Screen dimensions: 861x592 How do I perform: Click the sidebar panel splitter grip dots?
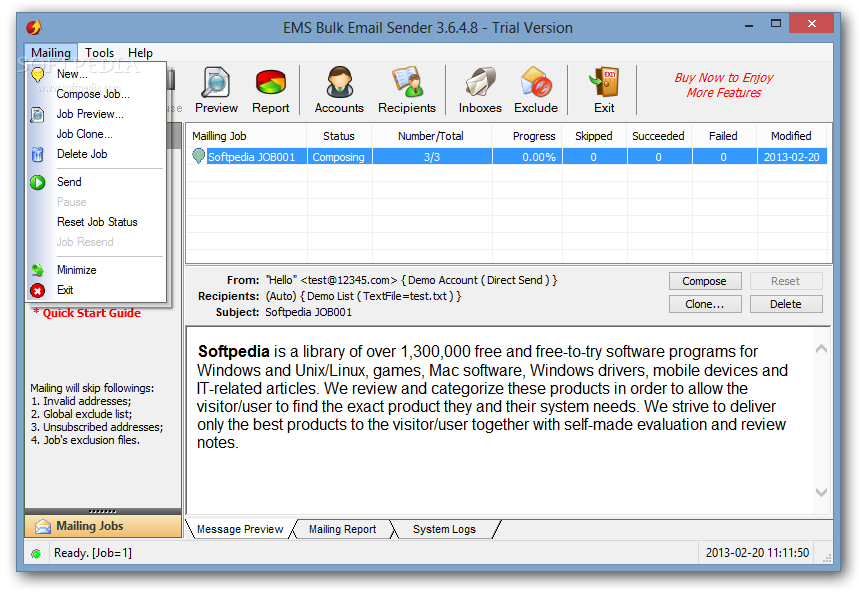click(x=103, y=511)
